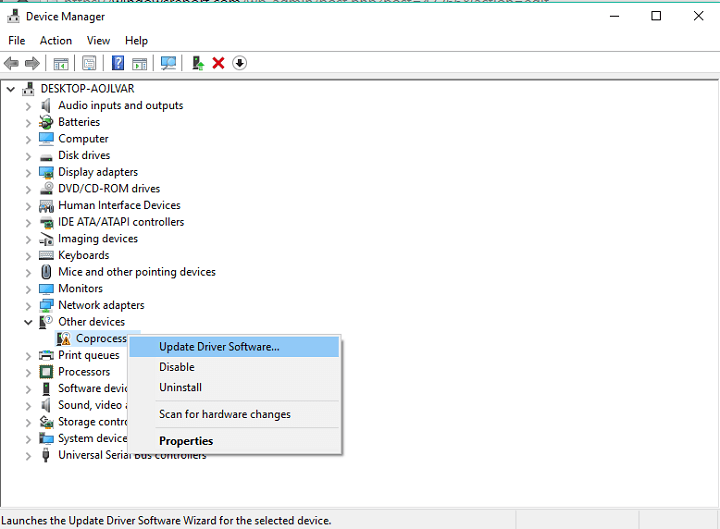Click the Back arrow toolbar icon
The image size is (720, 529).
coord(11,63)
